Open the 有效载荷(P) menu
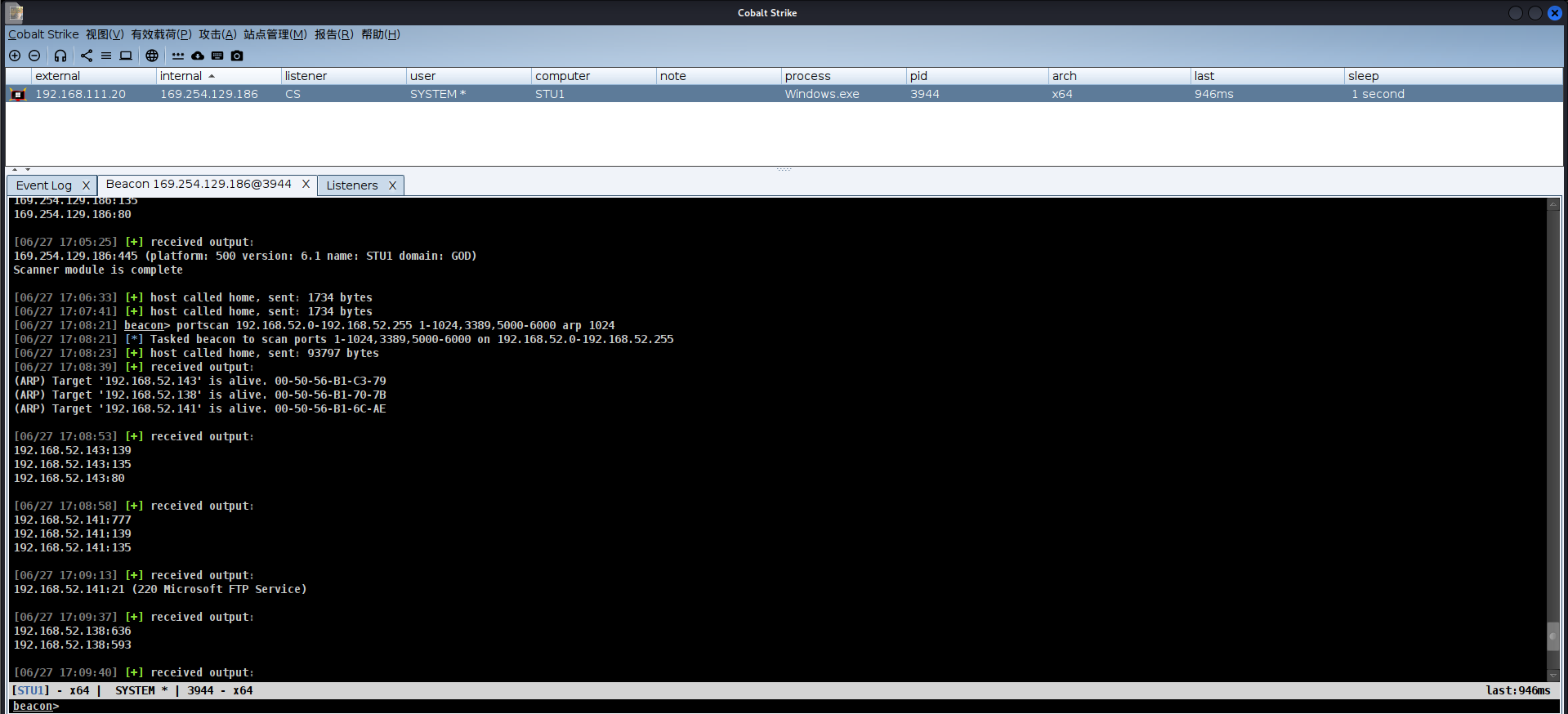This screenshot has height=714, width=1568. coord(161,34)
